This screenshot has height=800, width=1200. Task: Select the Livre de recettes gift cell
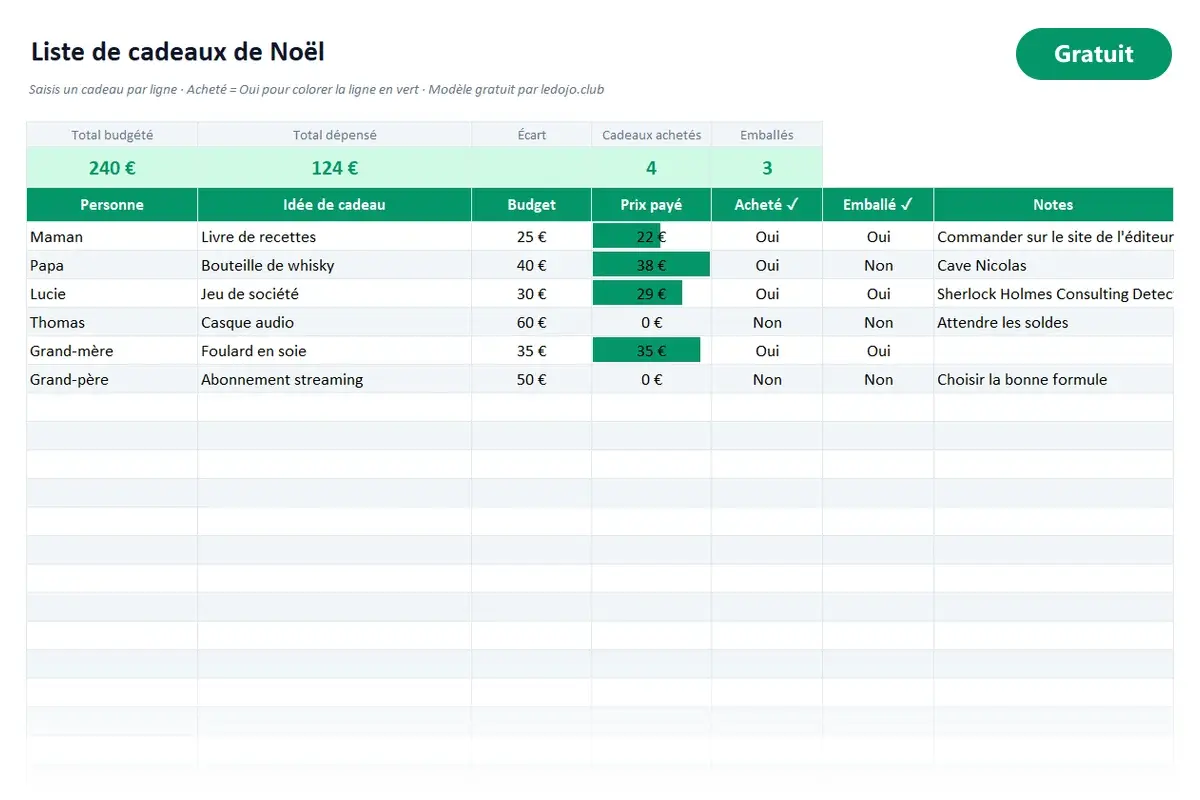point(334,237)
